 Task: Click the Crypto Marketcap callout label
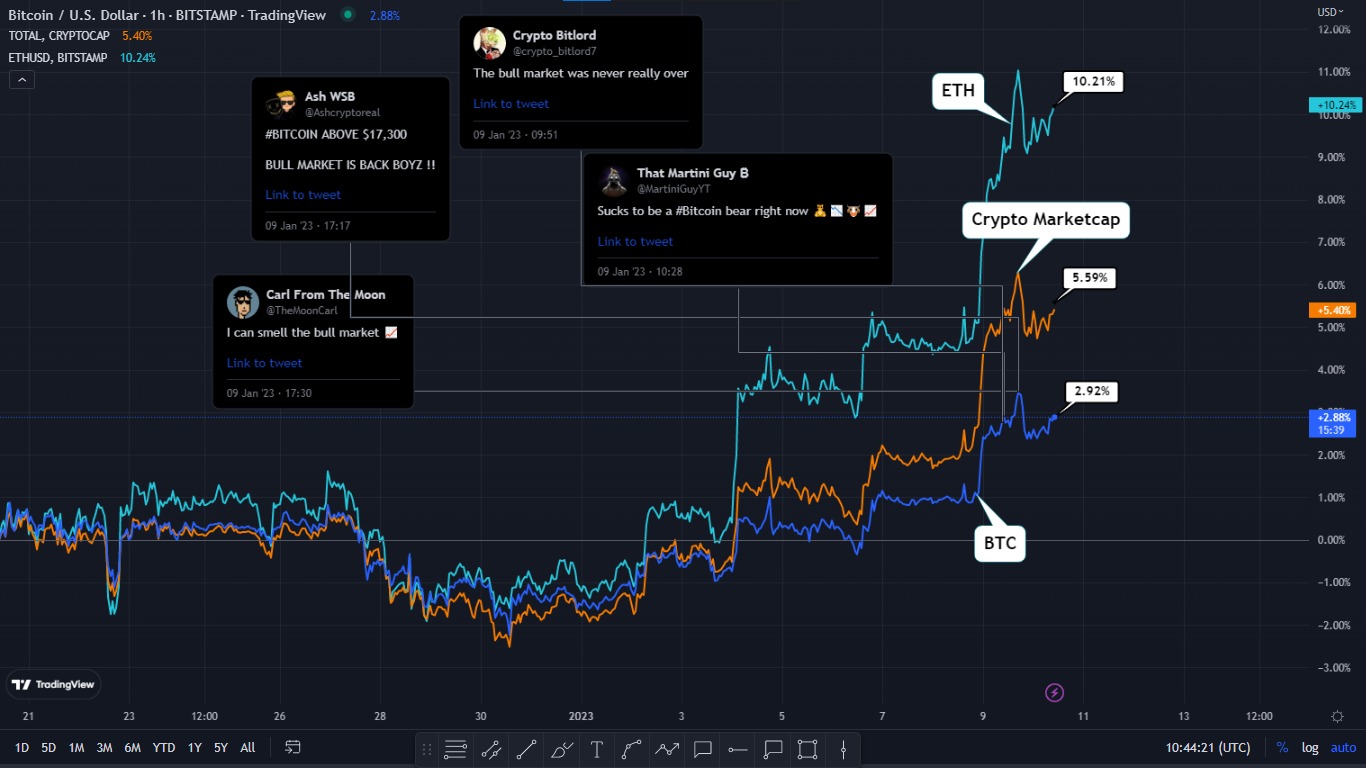click(x=1046, y=219)
